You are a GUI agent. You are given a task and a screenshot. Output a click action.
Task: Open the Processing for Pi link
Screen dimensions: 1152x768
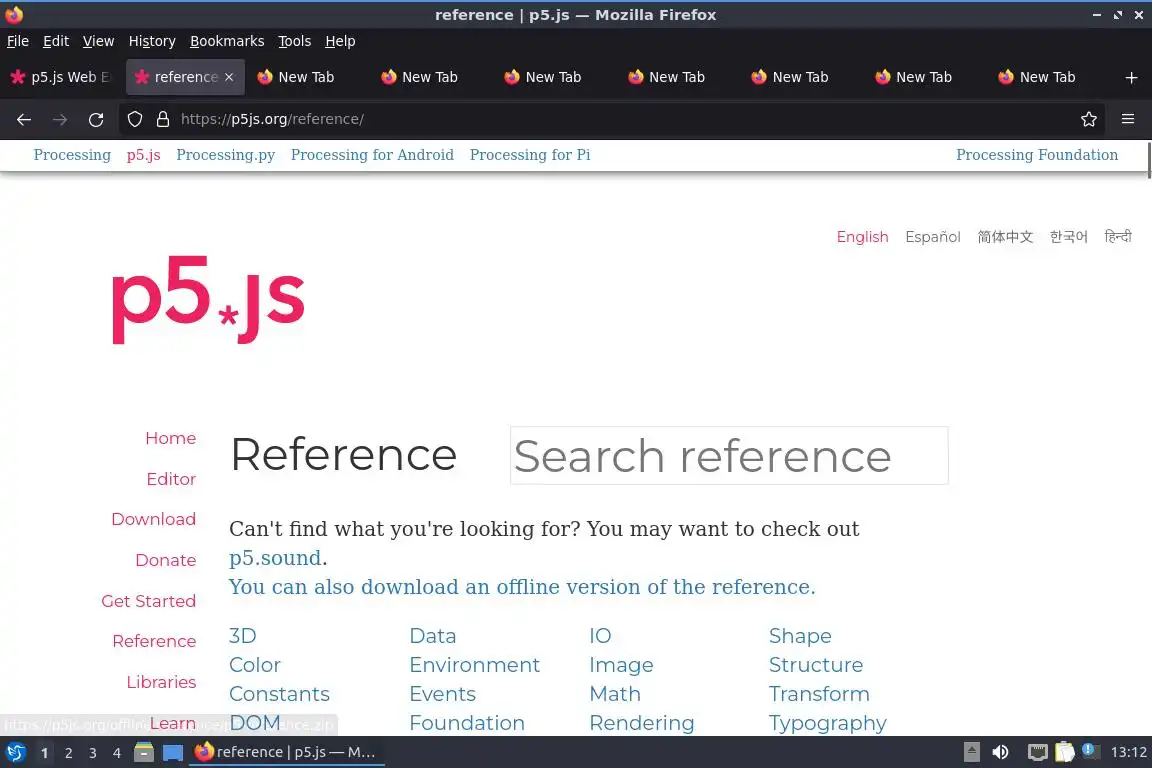(x=530, y=155)
